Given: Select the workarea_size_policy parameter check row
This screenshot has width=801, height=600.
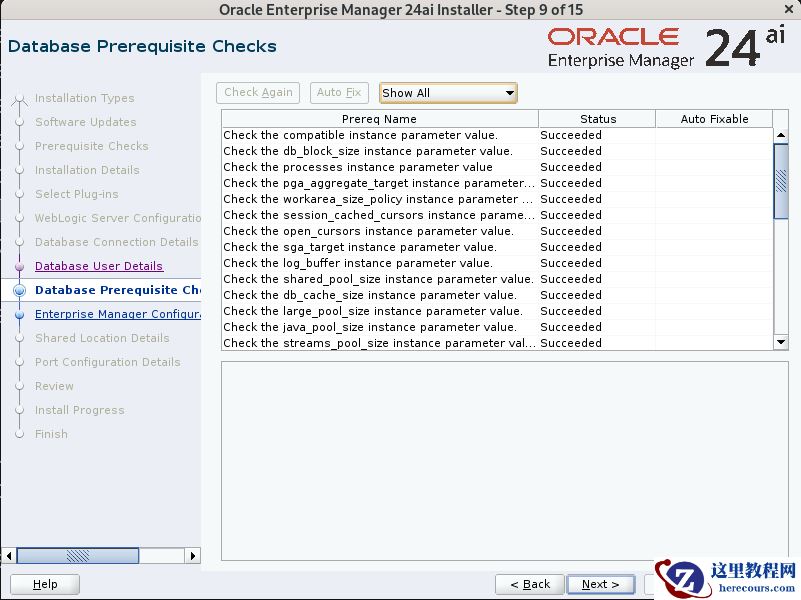Looking at the screenshot, I should [x=497, y=199].
